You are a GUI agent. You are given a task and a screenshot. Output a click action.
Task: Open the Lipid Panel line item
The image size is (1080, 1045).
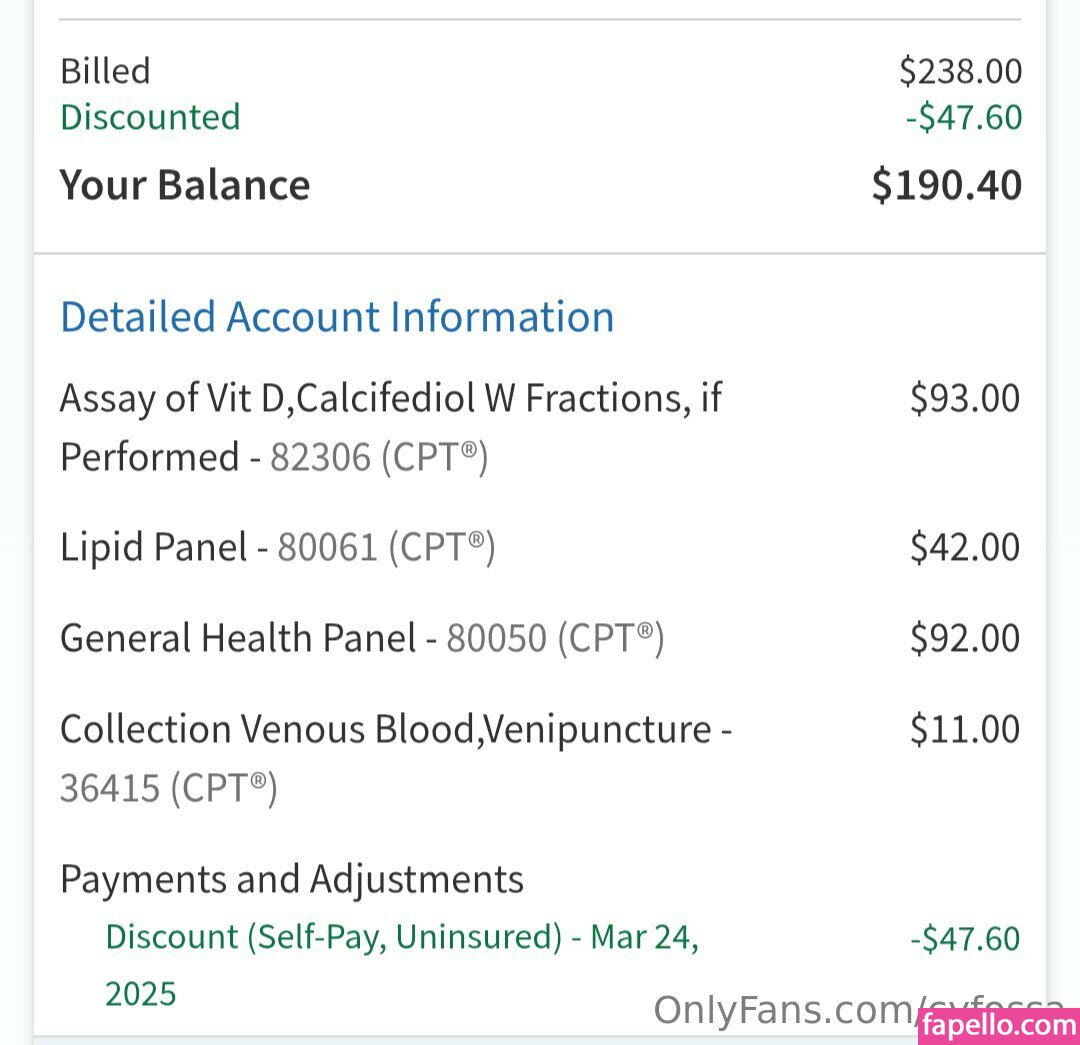[x=153, y=548]
